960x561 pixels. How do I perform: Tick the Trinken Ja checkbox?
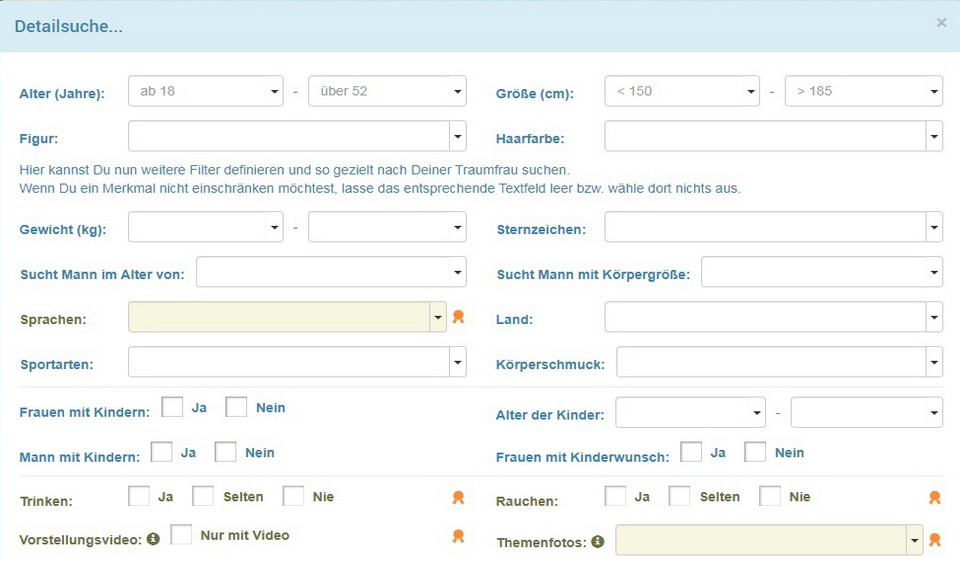click(139, 495)
